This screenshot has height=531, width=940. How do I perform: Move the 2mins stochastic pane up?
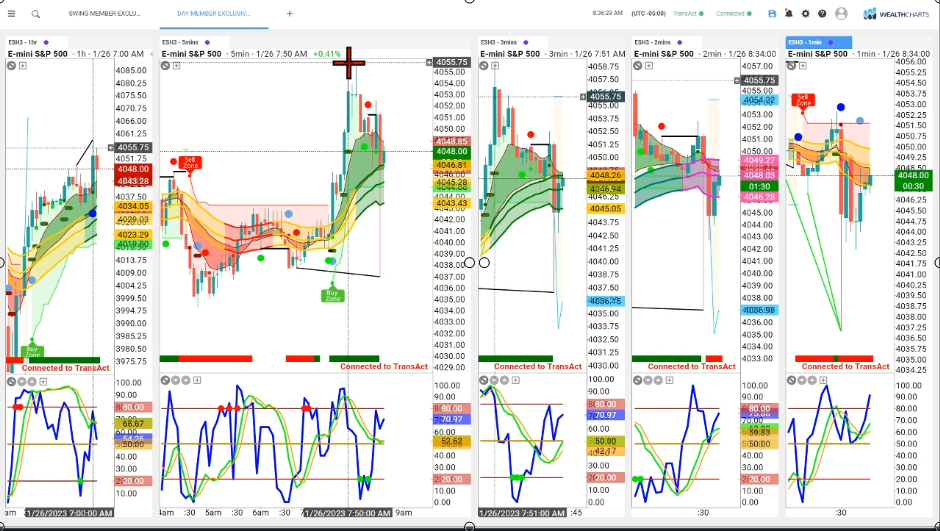tap(658, 380)
